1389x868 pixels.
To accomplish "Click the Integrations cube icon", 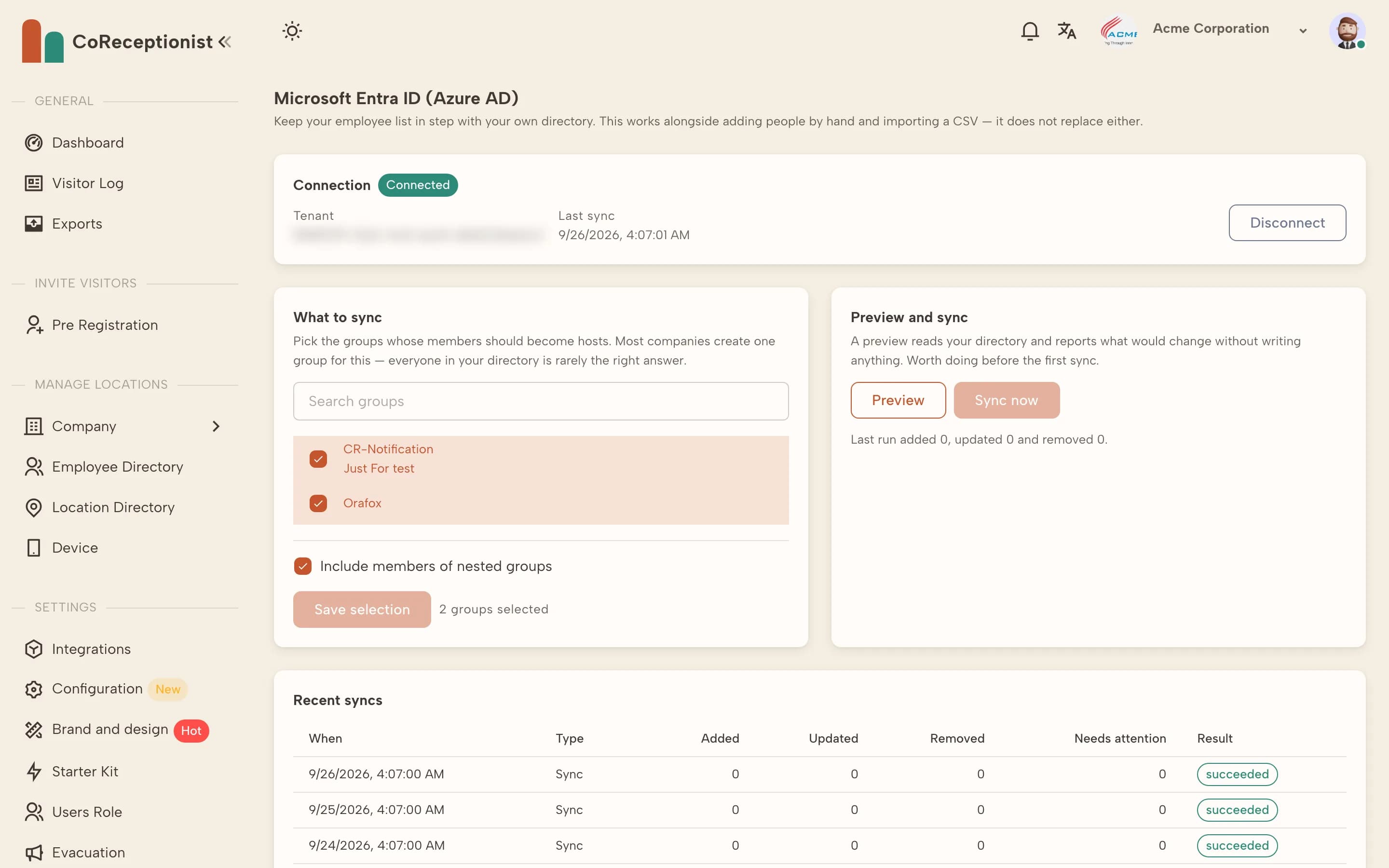I will tap(34, 649).
